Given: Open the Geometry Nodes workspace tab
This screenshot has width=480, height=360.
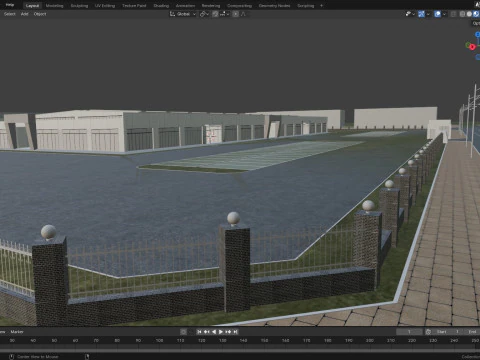Looking at the screenshot, I should coord(274,6).
